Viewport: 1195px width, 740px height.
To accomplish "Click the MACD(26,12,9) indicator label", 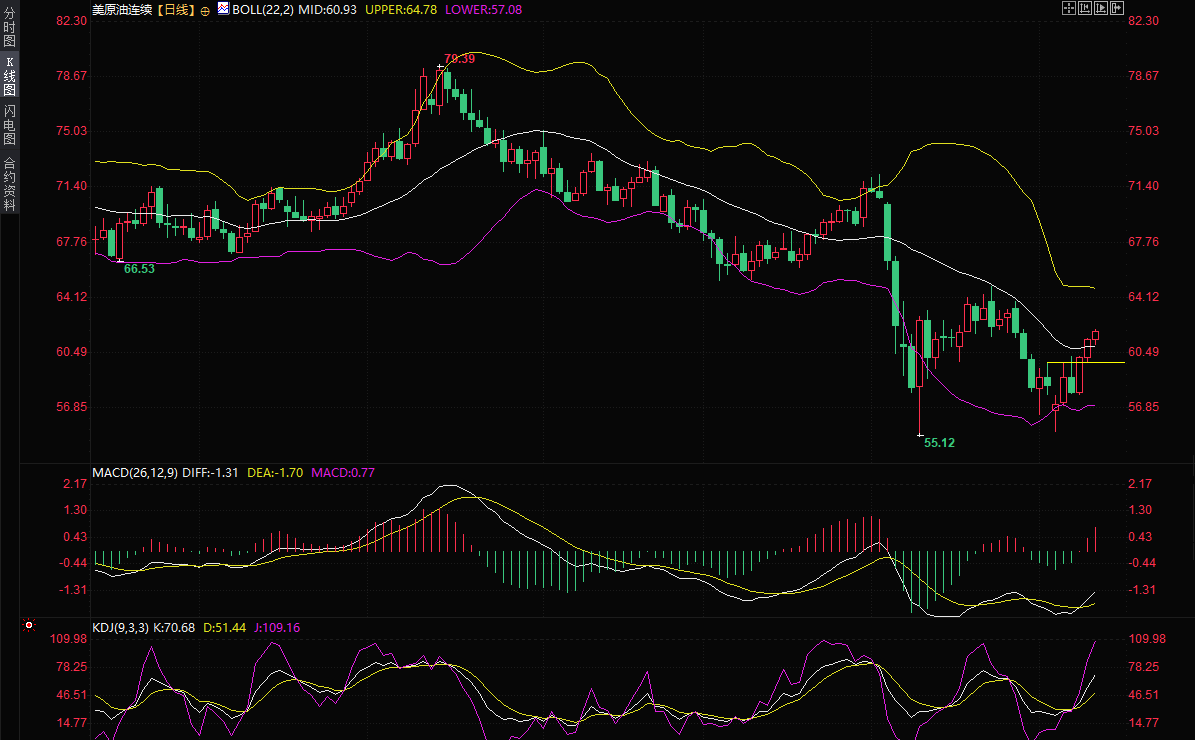I will (x=135, y=473).
